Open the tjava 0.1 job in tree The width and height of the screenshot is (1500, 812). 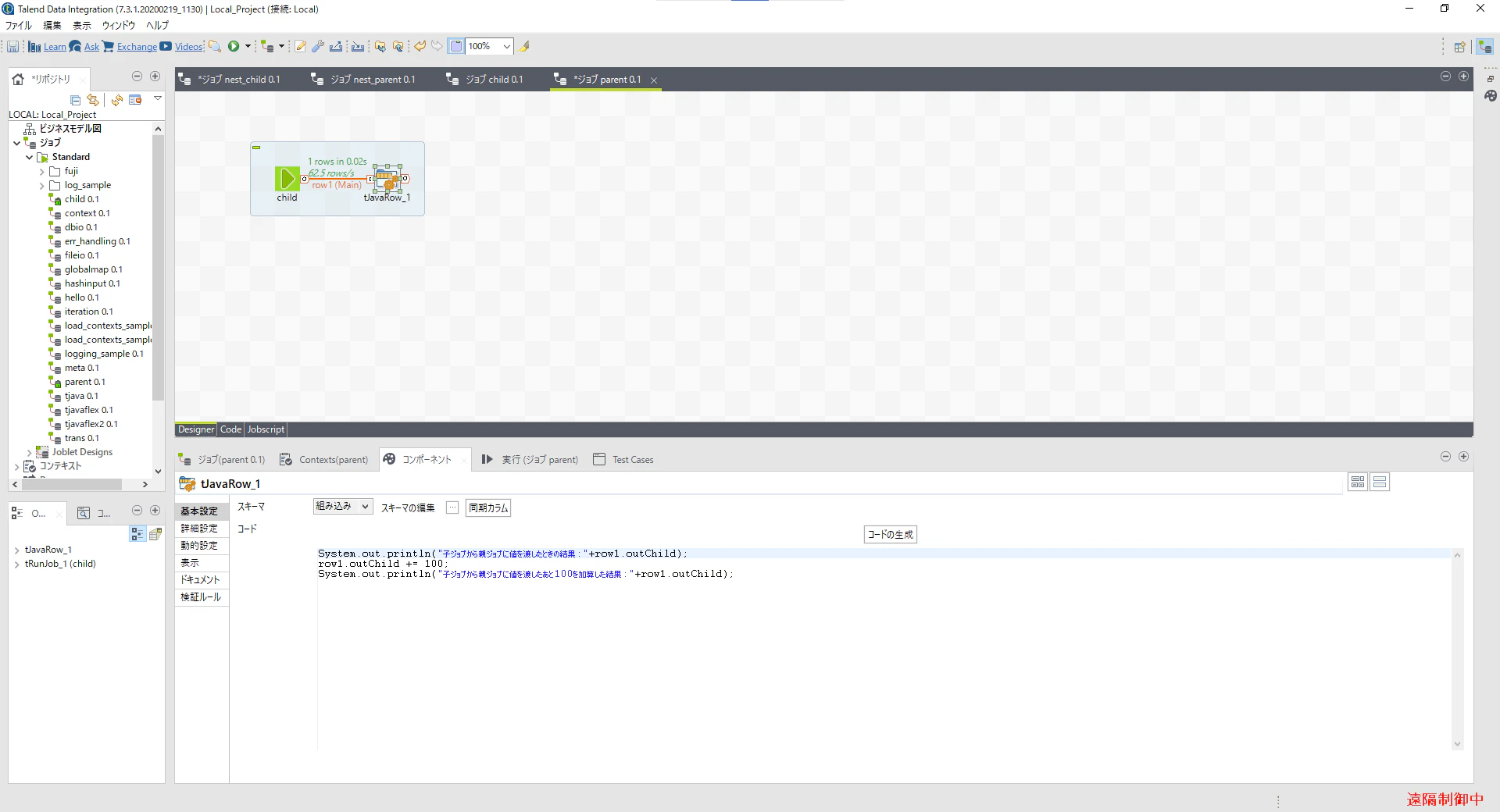coord(81,396)
